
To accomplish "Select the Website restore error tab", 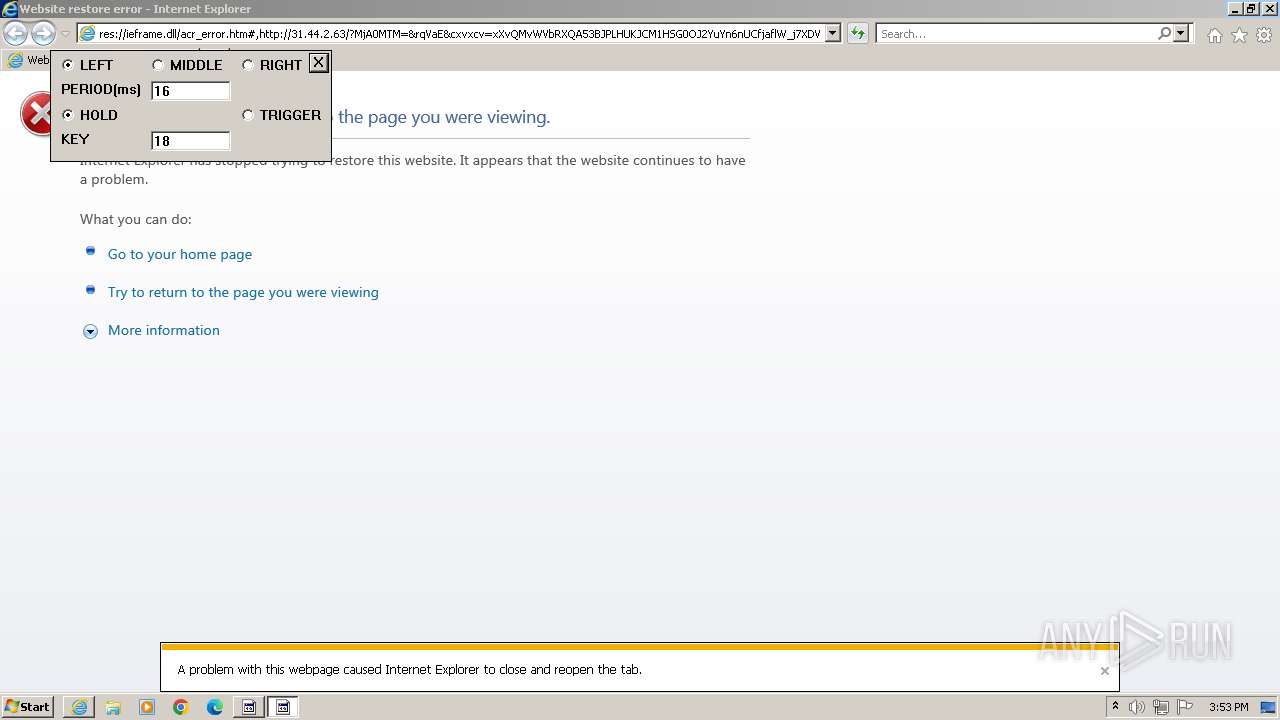I will [x=27, y=60].
